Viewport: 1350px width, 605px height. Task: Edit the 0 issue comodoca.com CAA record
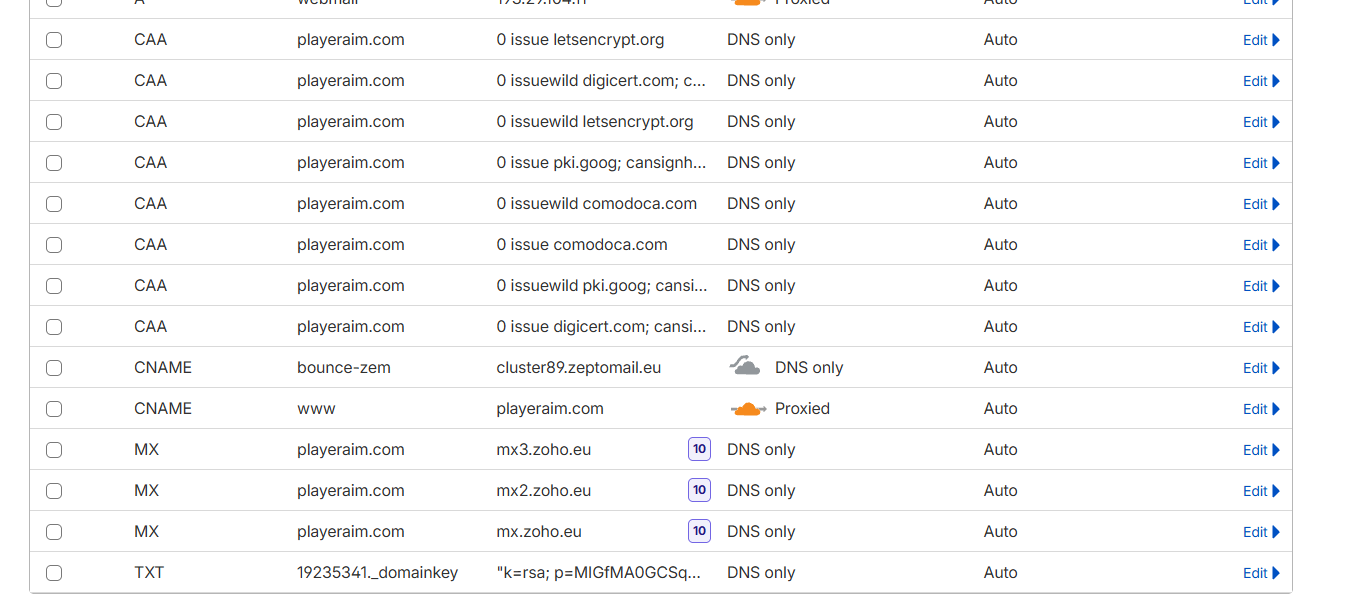point(1260,245)
